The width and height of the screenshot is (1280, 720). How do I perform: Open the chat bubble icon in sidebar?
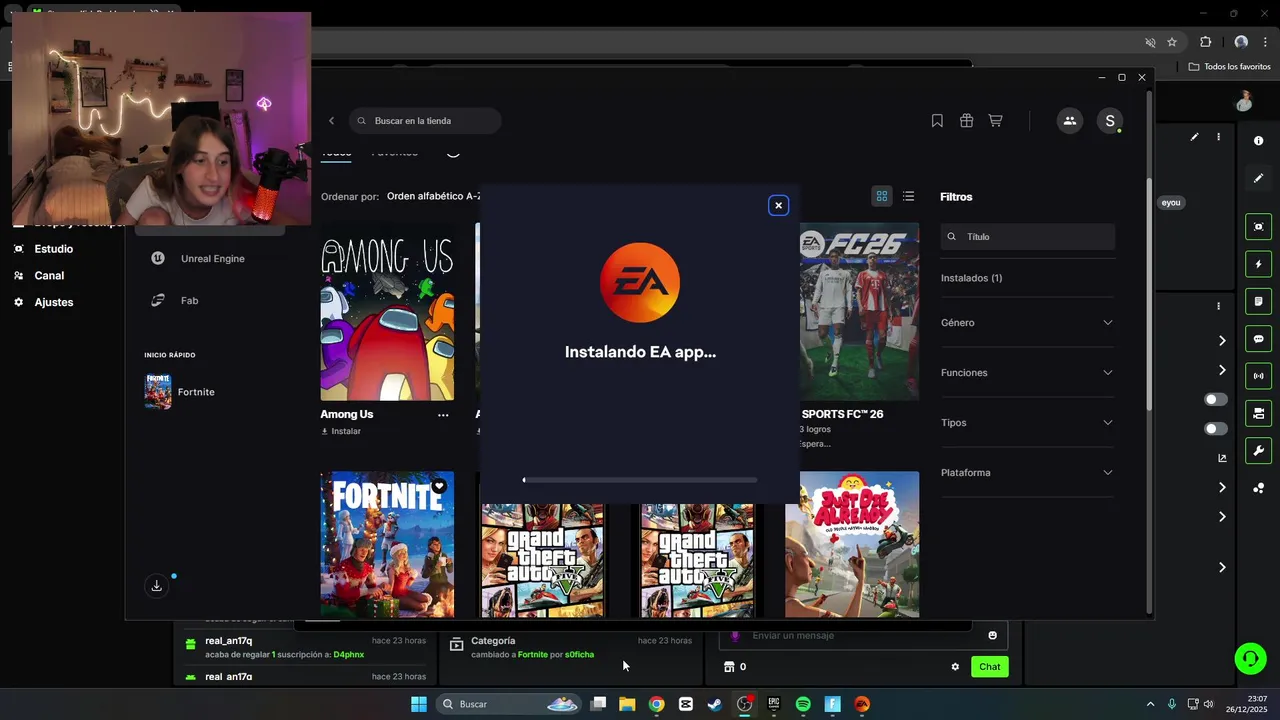click(1258, 339)
